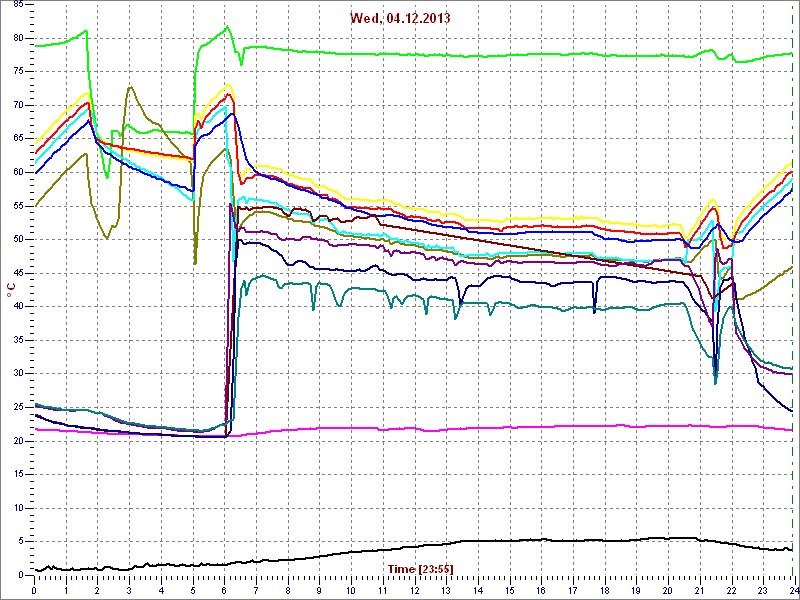This screenshot has height=600, width=800.
Task: Click hour 4 on the time axis
Action: pyautogui.click(x=161, y=590)
